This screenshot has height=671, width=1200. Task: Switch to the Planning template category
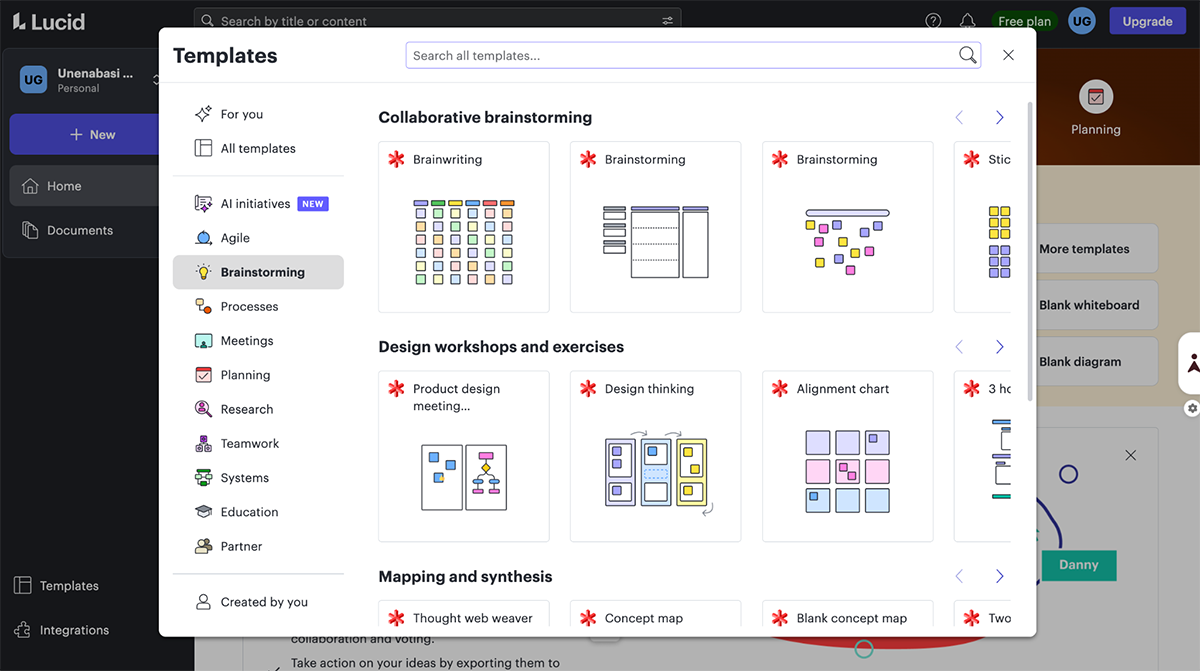click(x=243, y=374)
